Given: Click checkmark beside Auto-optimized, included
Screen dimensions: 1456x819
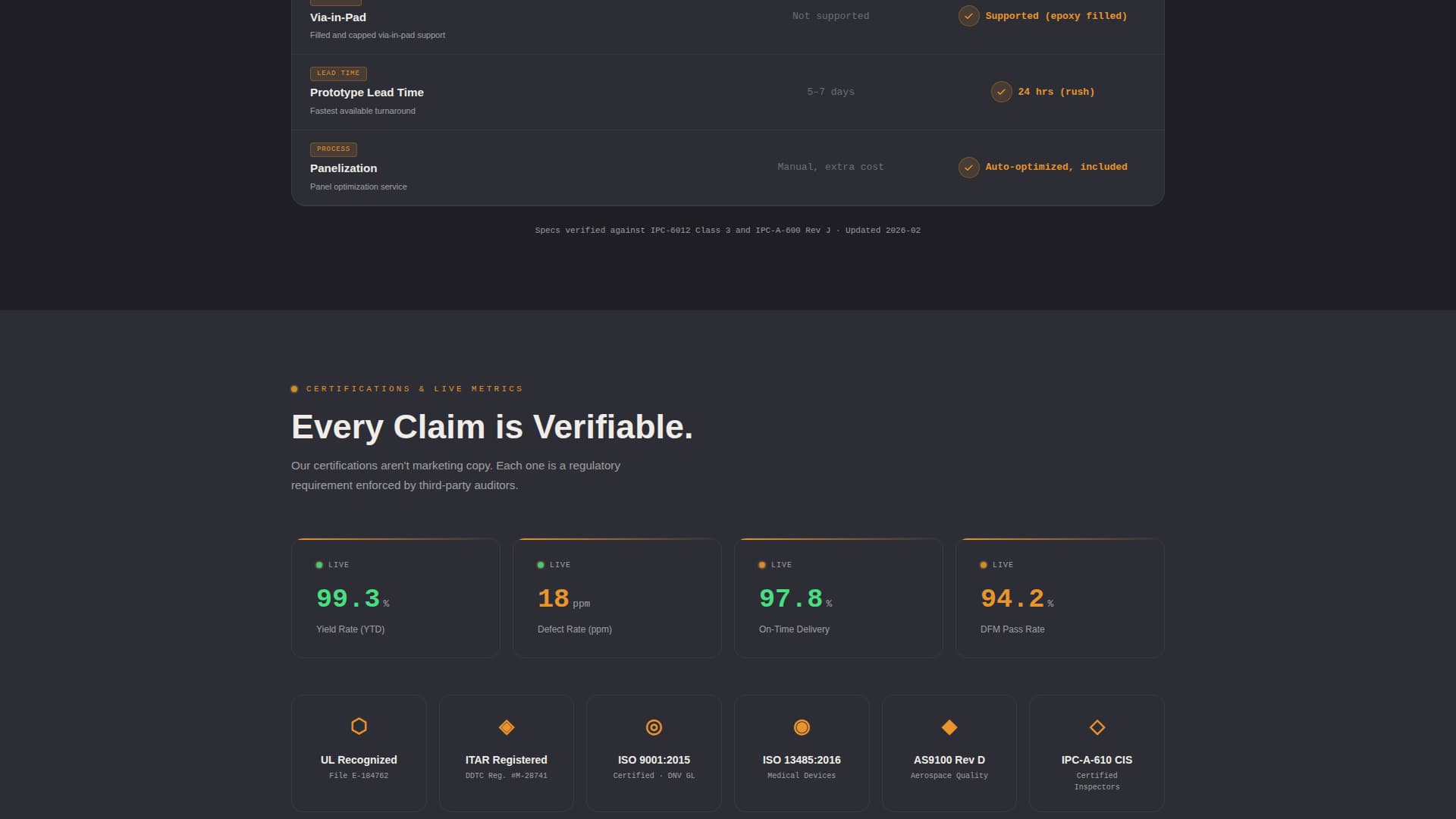Looking at the screenshot, I should [x=968, y=167].
